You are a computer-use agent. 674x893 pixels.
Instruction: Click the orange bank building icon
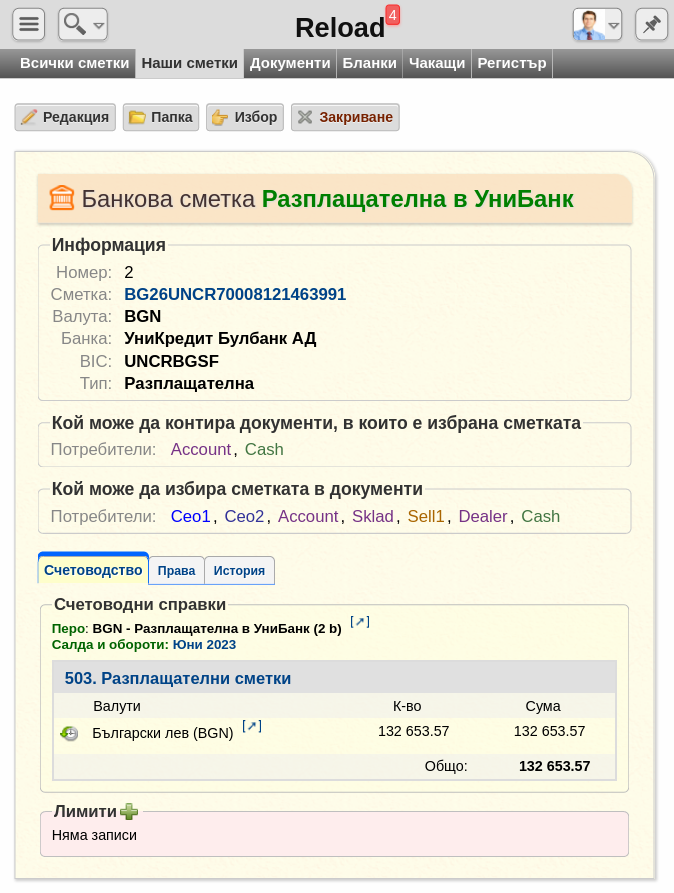62,198
